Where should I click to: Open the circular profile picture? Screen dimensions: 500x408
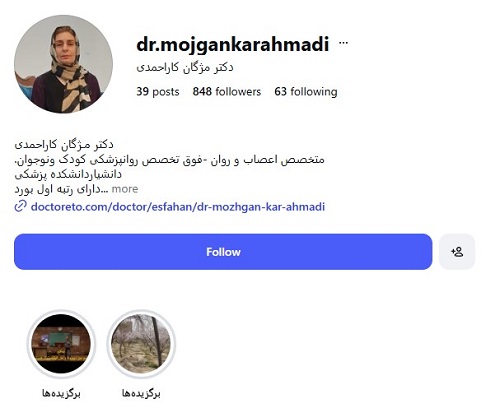[63, 64]
